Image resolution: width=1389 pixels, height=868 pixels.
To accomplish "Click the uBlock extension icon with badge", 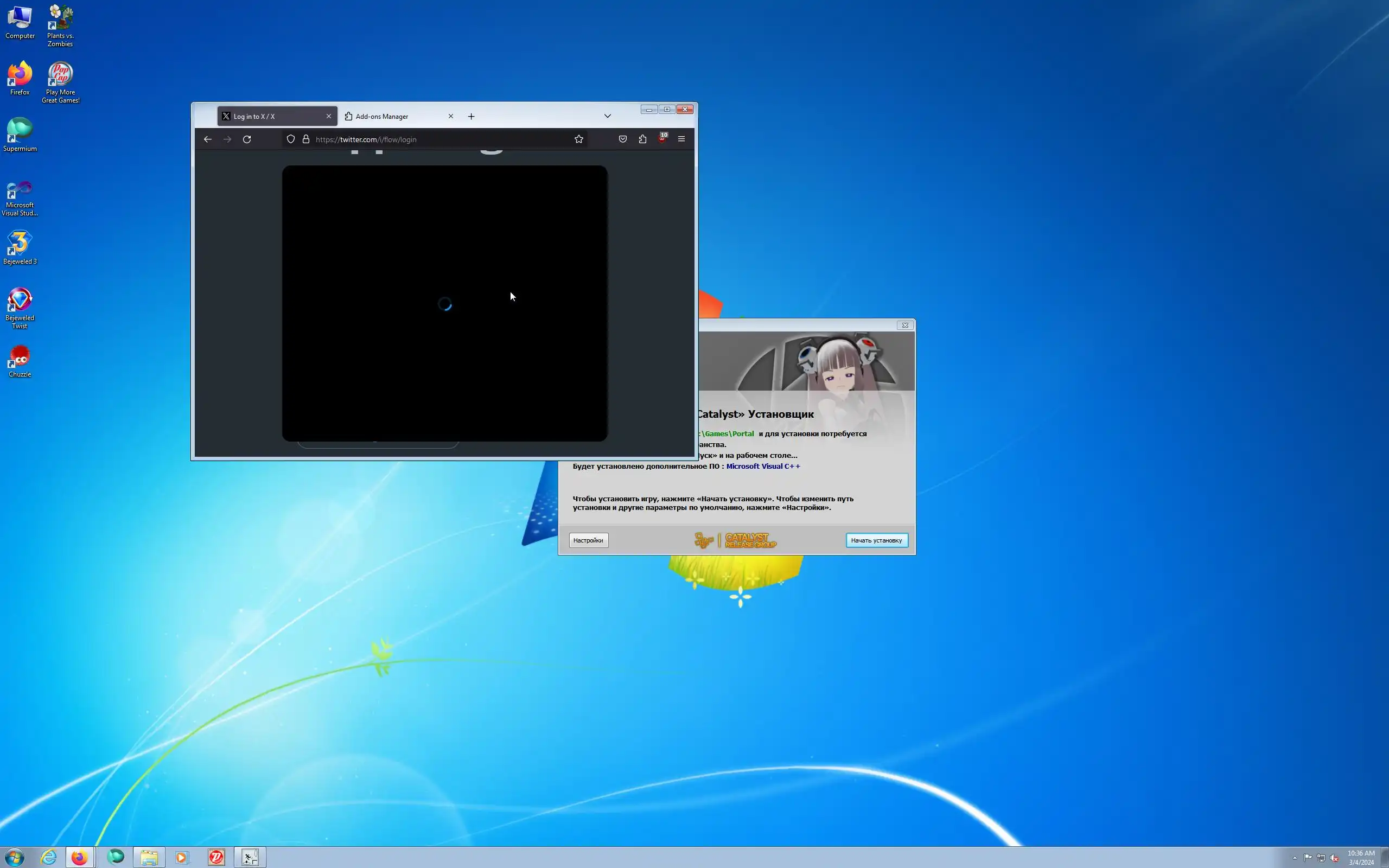I will pyautogui.click(x=662, y=139).
